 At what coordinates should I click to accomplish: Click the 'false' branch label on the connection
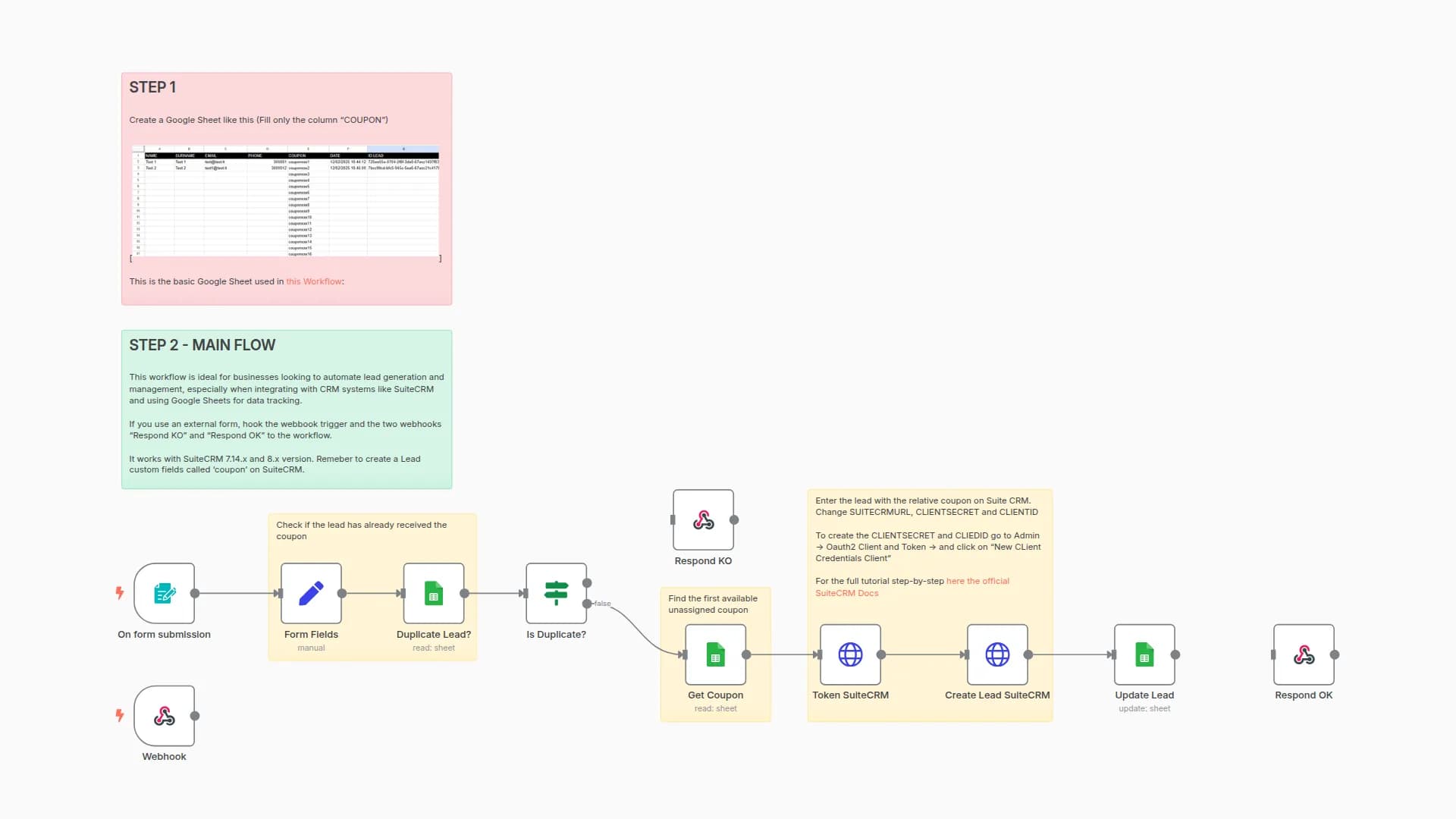602,604
